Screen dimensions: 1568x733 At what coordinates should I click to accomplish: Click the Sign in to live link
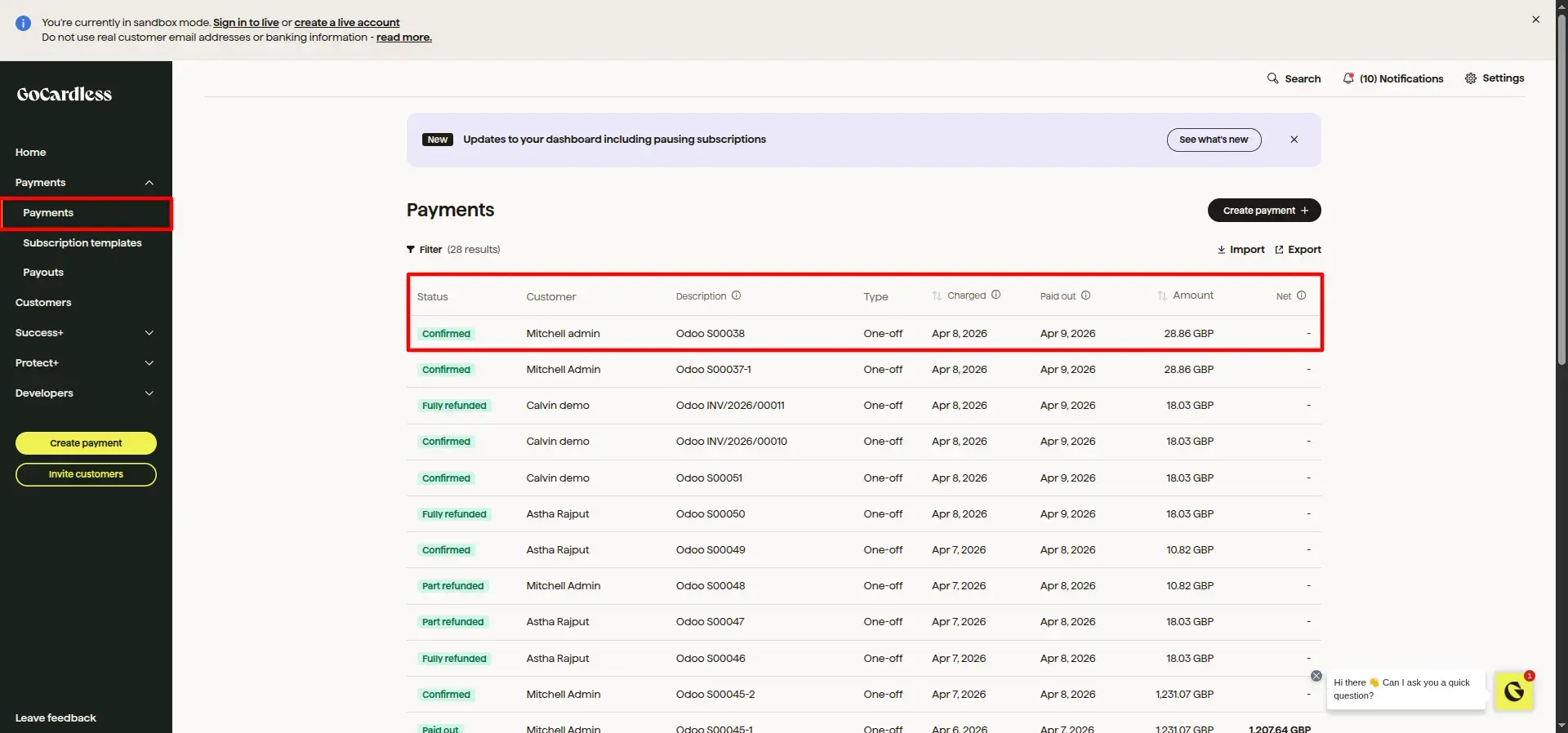click(246, 23)
